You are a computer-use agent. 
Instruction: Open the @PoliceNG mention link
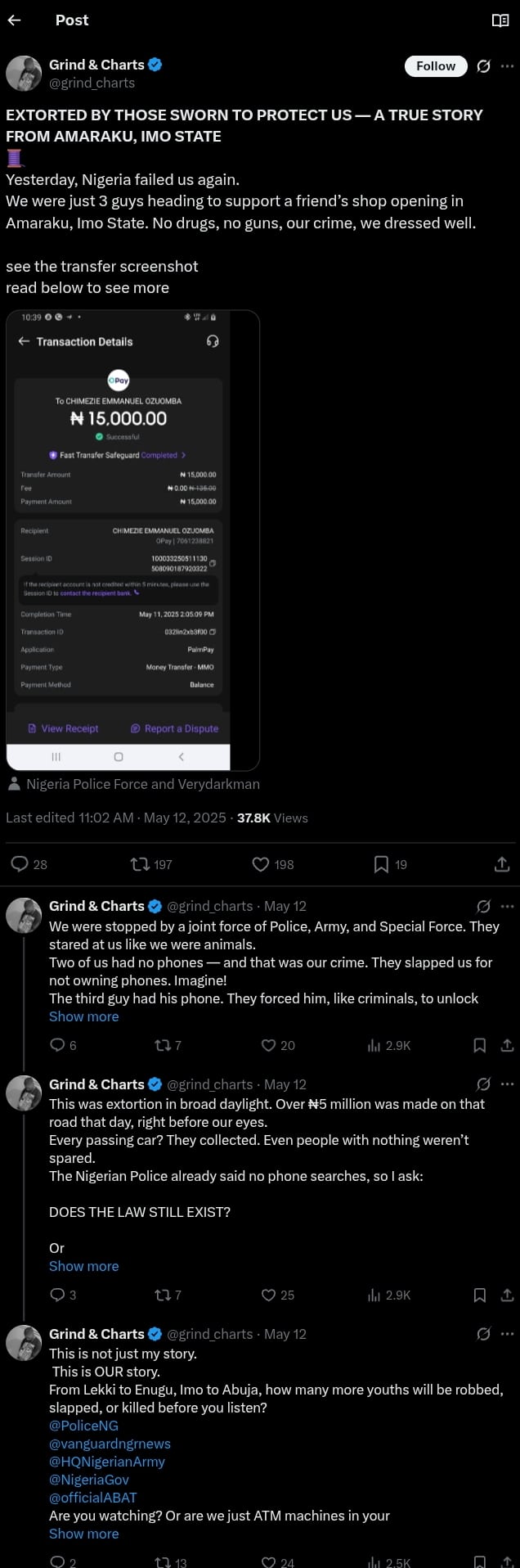point(83,1426)
